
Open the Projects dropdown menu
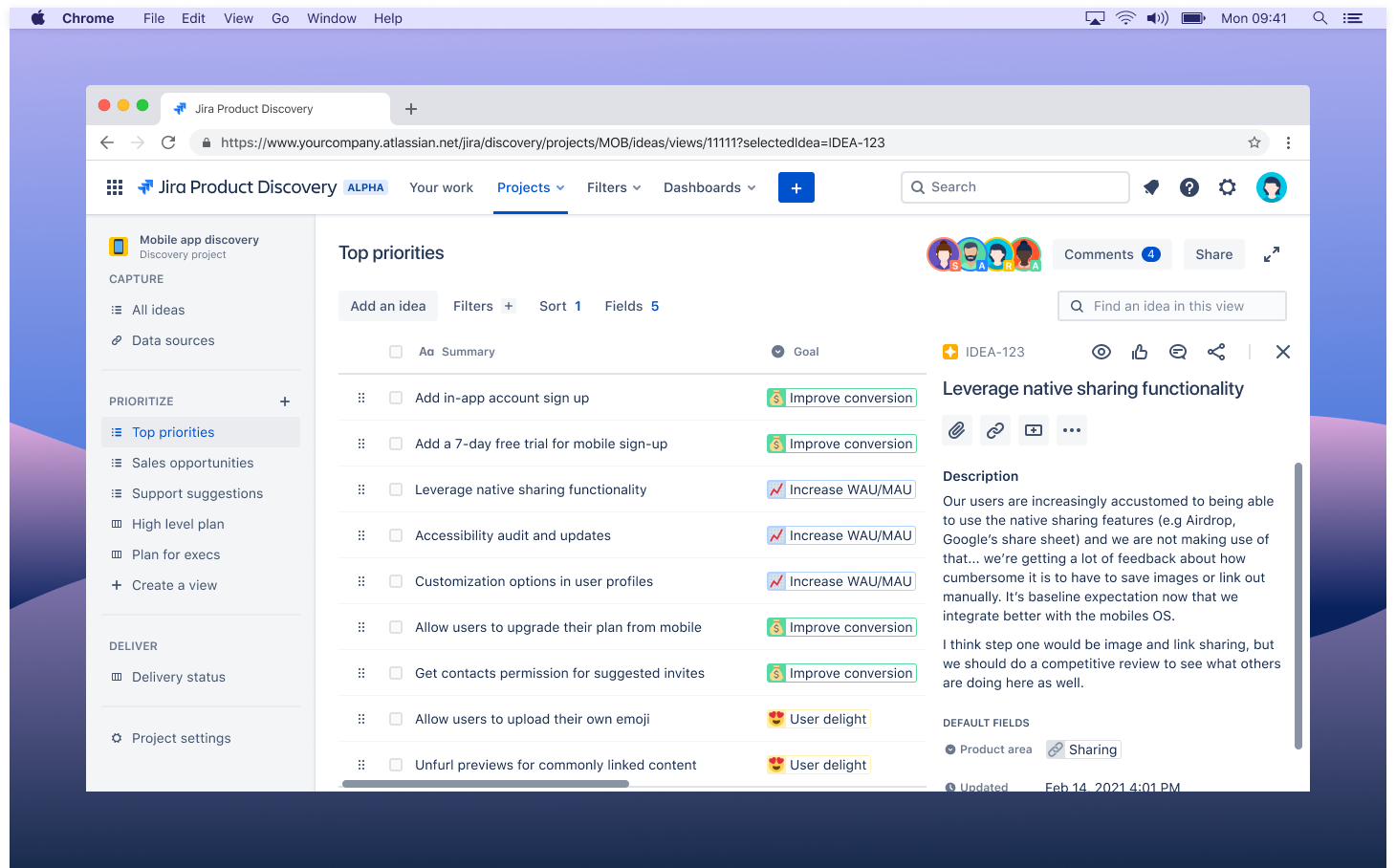[531, 187]
